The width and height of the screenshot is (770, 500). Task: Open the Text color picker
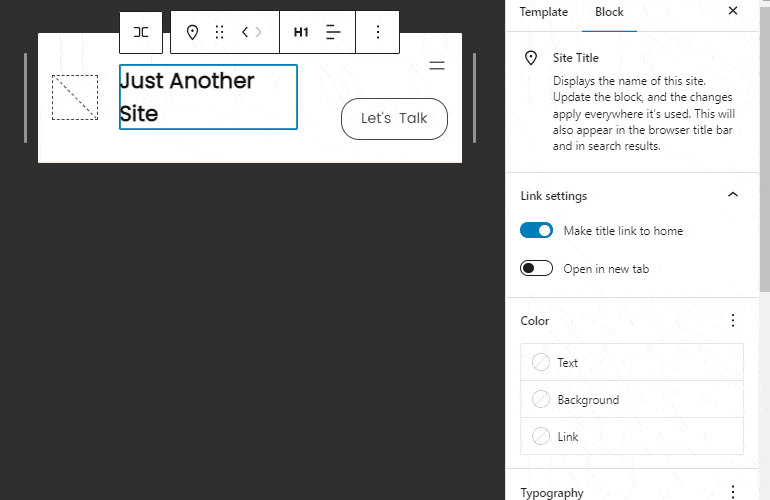632,362
